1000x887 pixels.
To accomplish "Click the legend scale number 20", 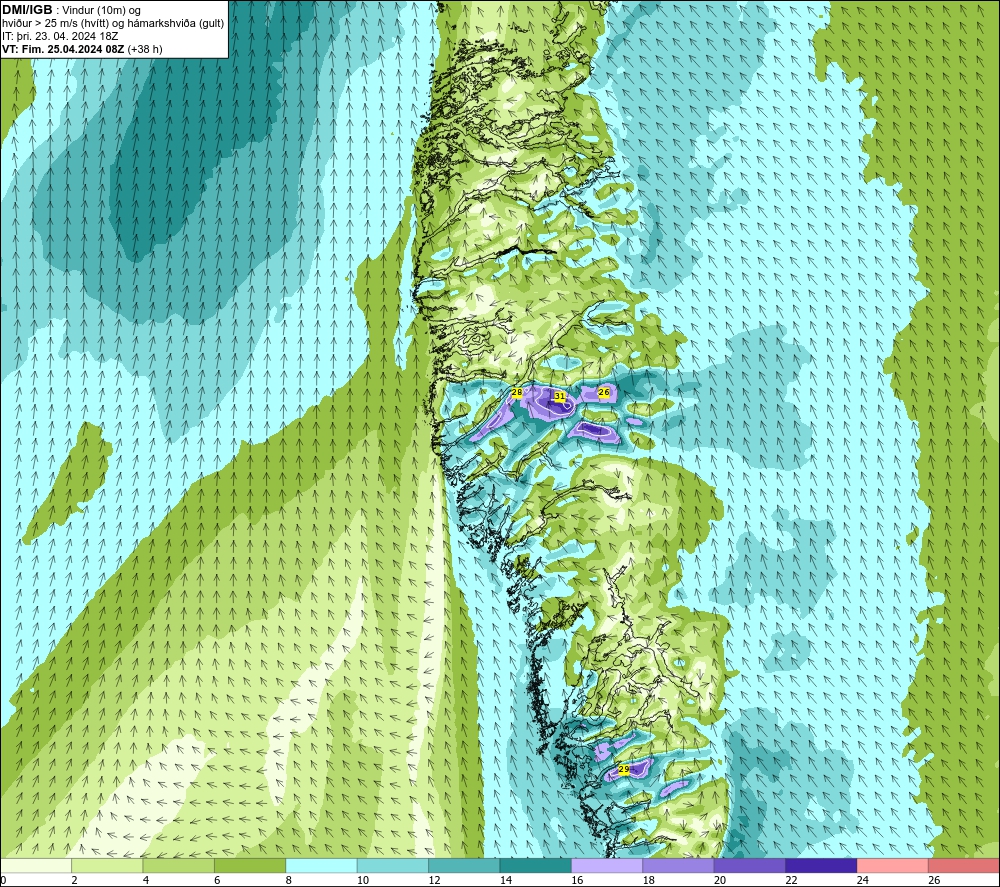I will point(720,880).
